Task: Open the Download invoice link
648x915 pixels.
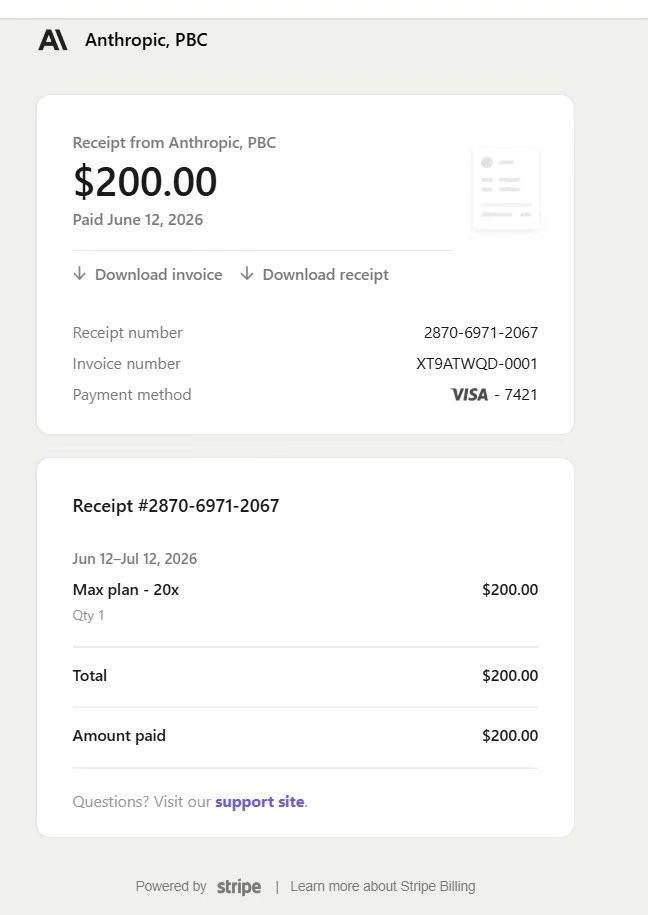Action: [158, 274]
